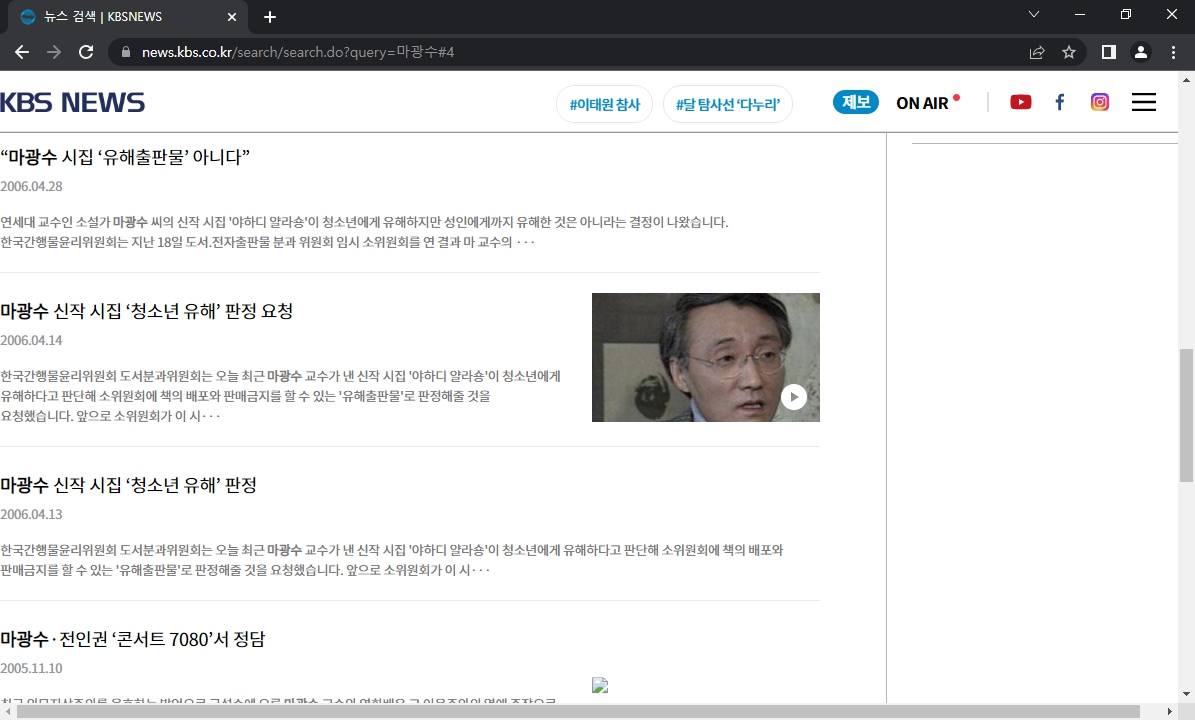Open KBS News YouTube channel
The height and width of the screenshot is (720, 1195).
[x=1020, y=102]
